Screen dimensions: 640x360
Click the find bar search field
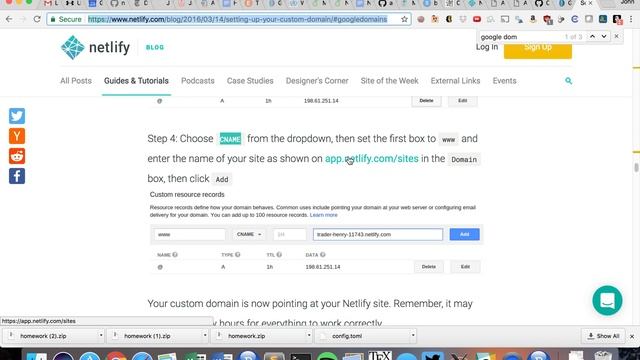click(x=520, y=37)
